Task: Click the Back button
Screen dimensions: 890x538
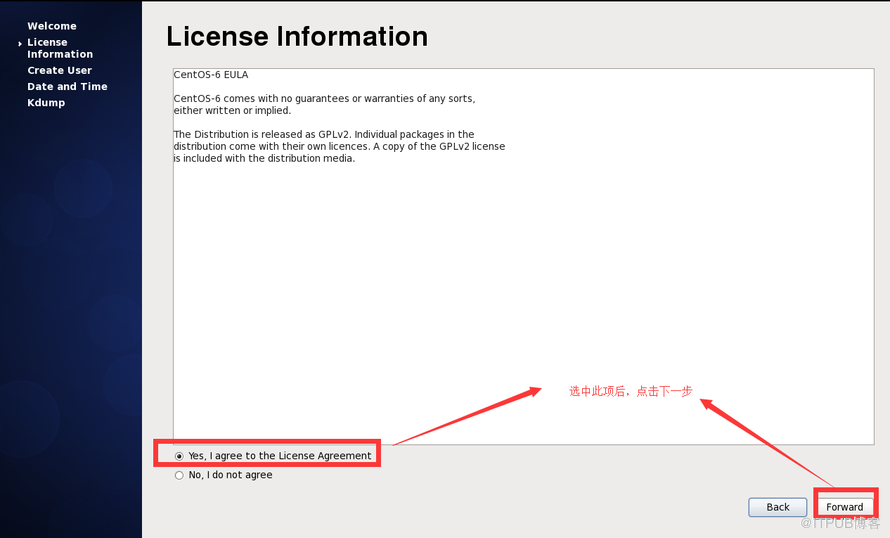Action: pos(778,507)
